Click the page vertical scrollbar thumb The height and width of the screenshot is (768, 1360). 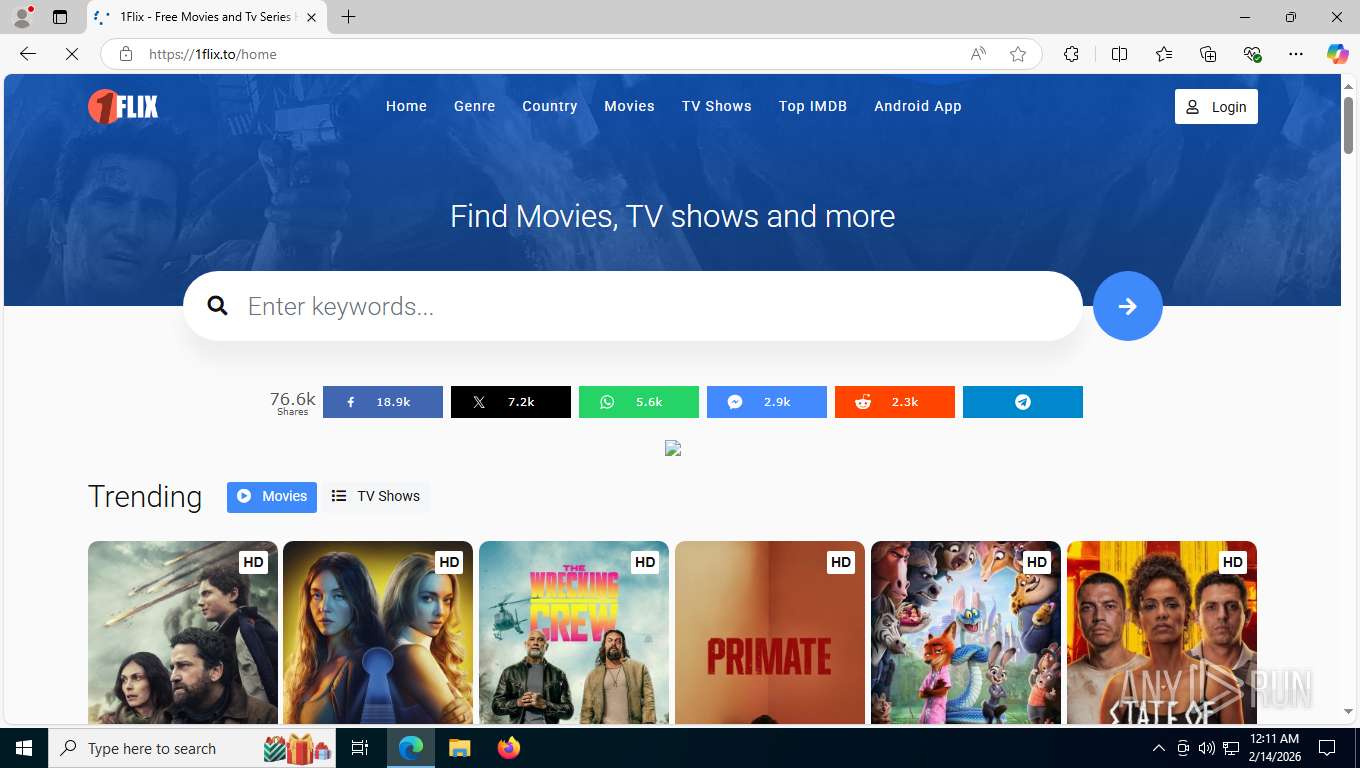pos(1348,125)
